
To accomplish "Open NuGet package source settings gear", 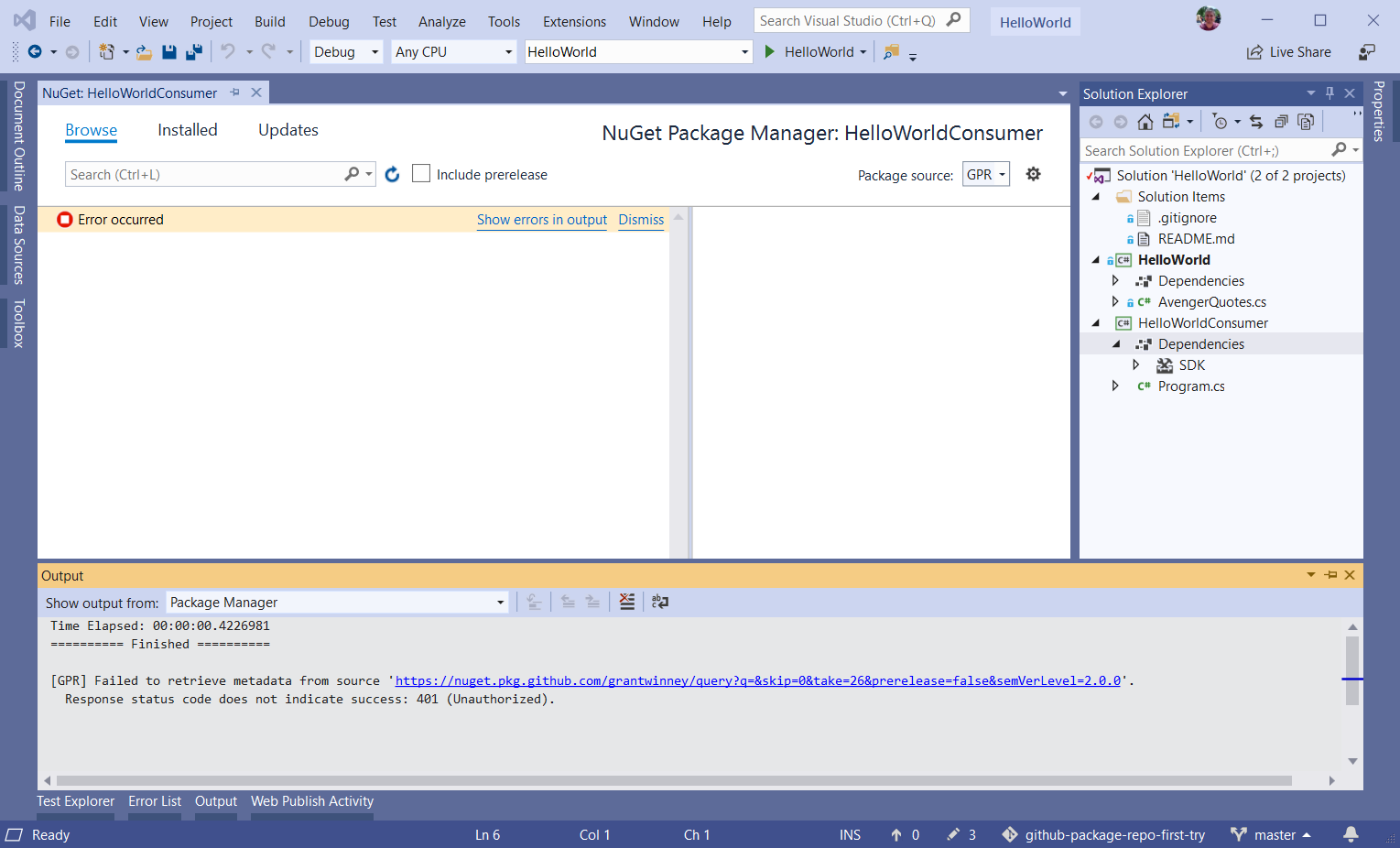I will (x=1033, y=174).
